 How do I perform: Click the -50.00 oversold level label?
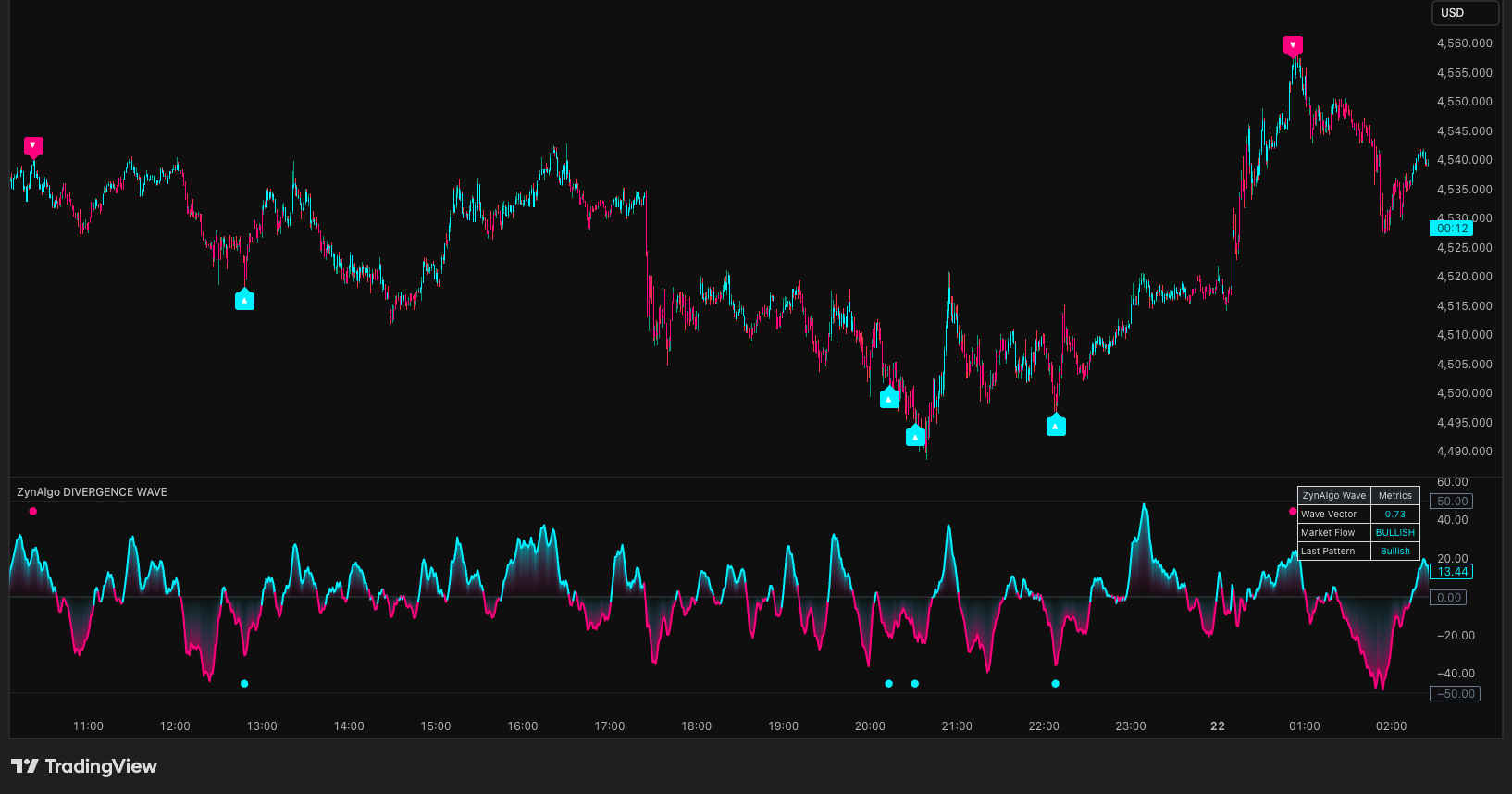pyautogui.click(x=1455, y=694)
